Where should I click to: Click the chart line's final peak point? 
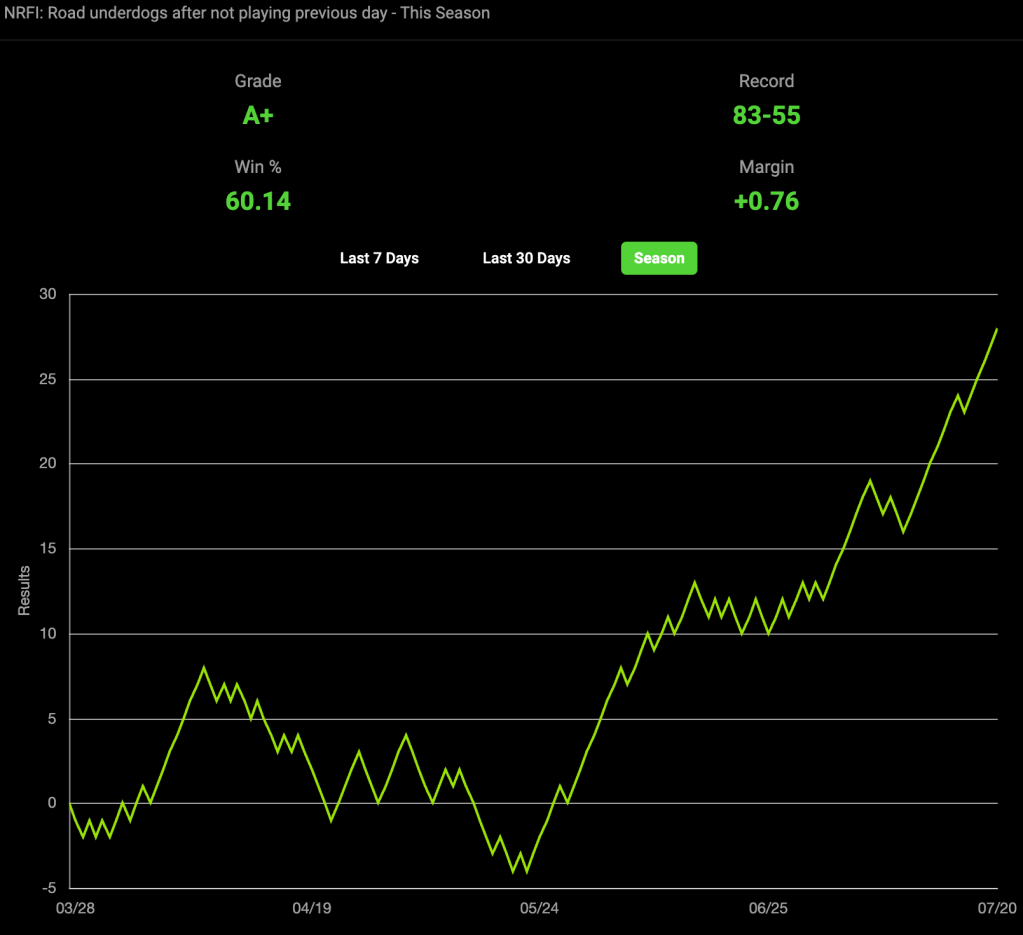coord(996,330)
